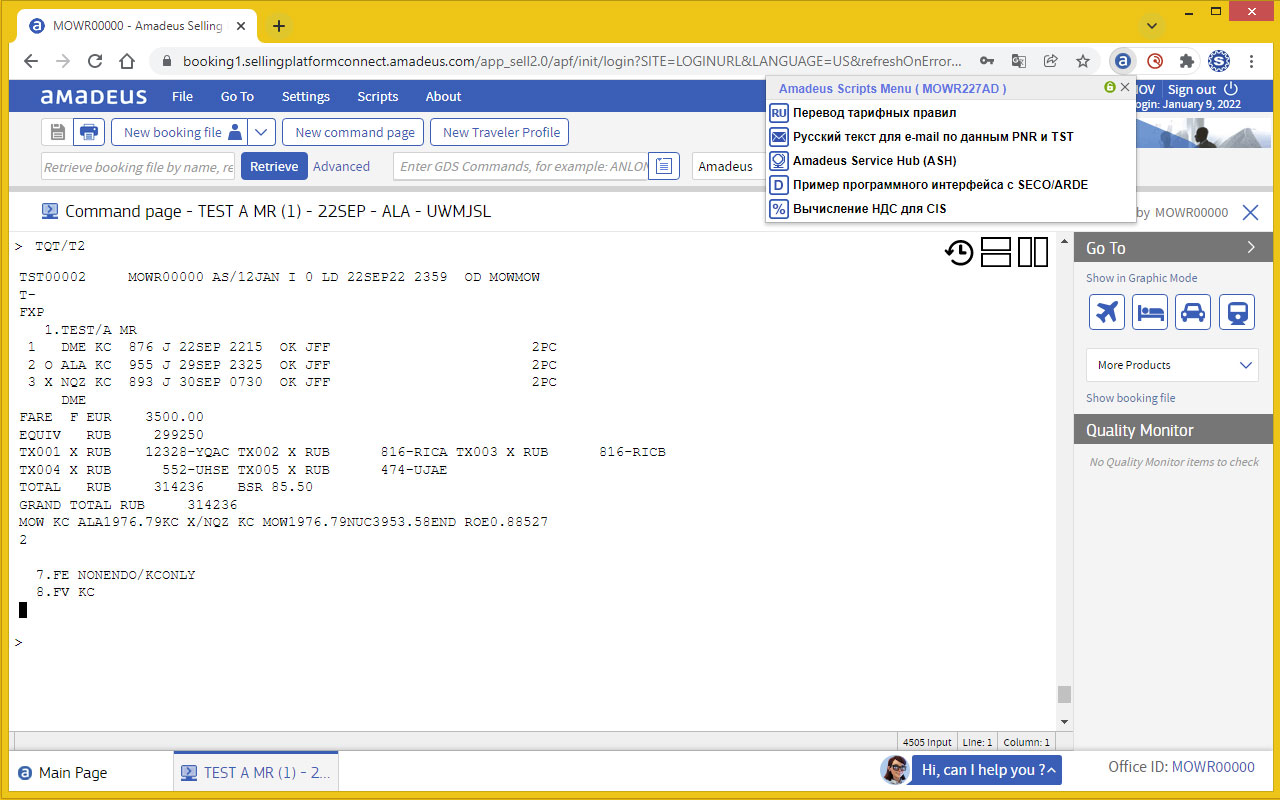The image size is (1280, 800).
Task: Click the retrieve booking file input field
Action: click(x=138, y=166)
